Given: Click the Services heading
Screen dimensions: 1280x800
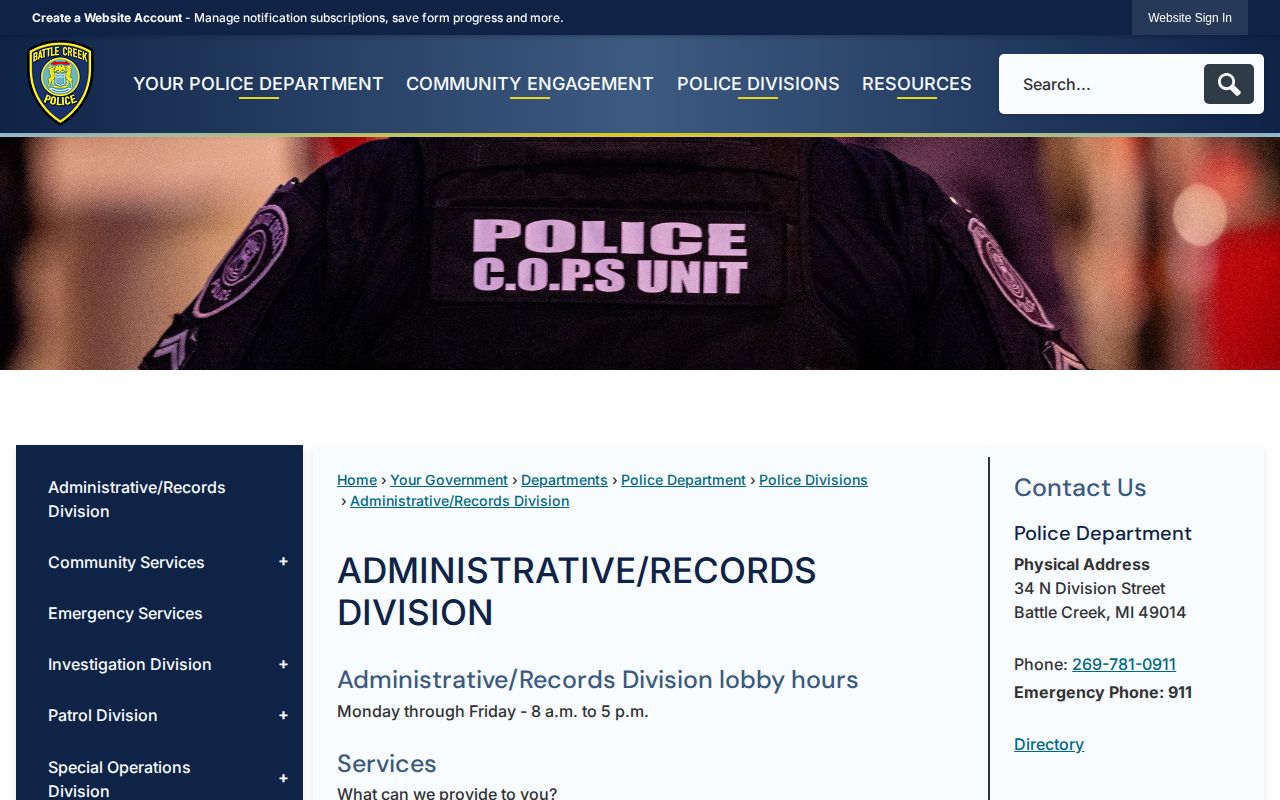Looking at the screenshot, I should coord(387,763).
